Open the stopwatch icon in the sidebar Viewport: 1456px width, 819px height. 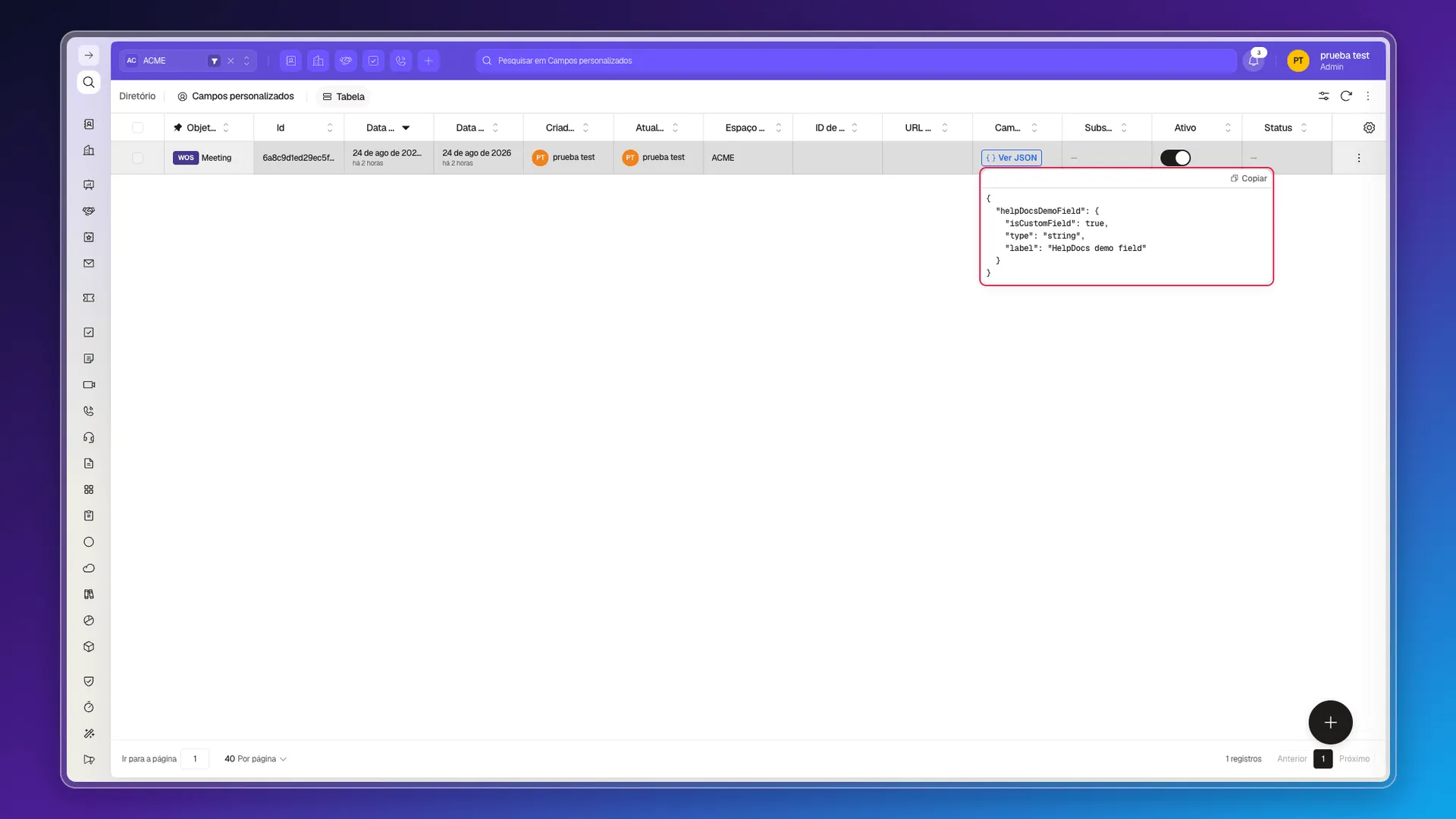point(89,708)
